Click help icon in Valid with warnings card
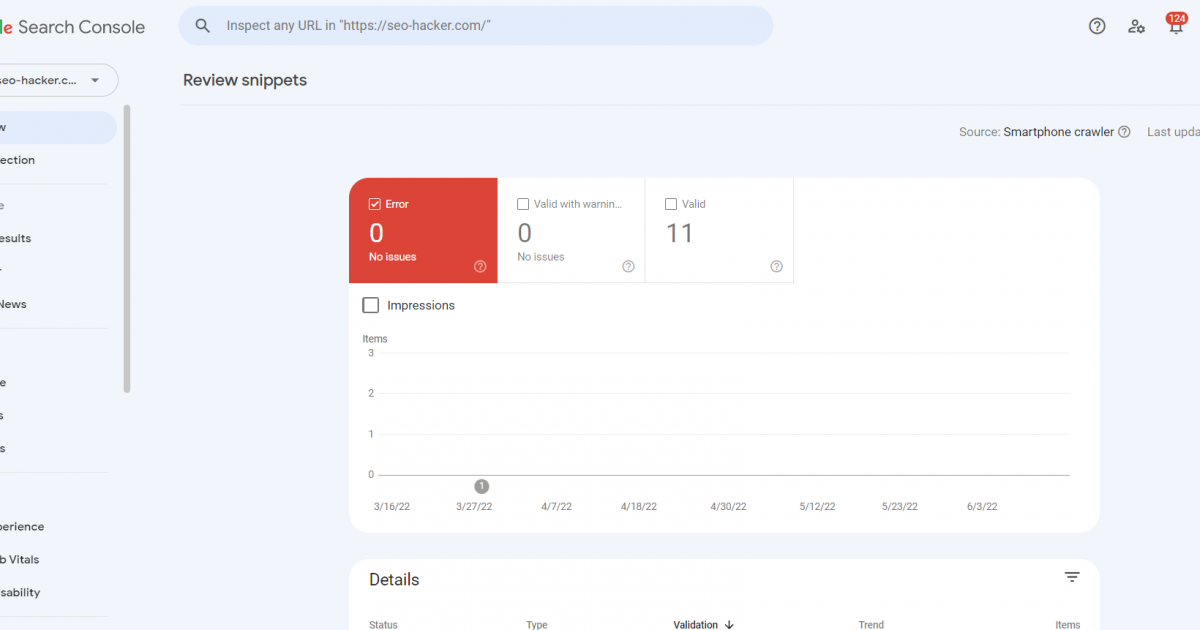Image resolution: width=1200 pixels, height=630 pixels. click(x=628, y=266)
